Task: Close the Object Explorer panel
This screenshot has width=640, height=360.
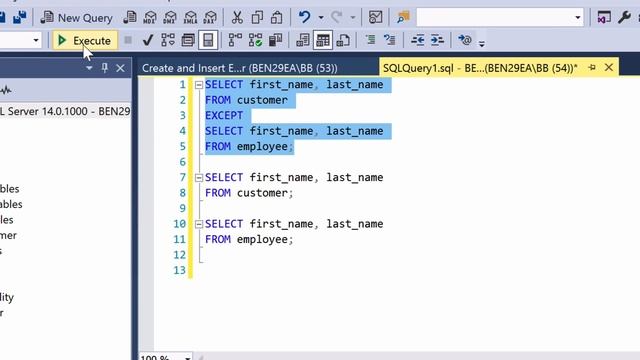Action: coord(120,68)
